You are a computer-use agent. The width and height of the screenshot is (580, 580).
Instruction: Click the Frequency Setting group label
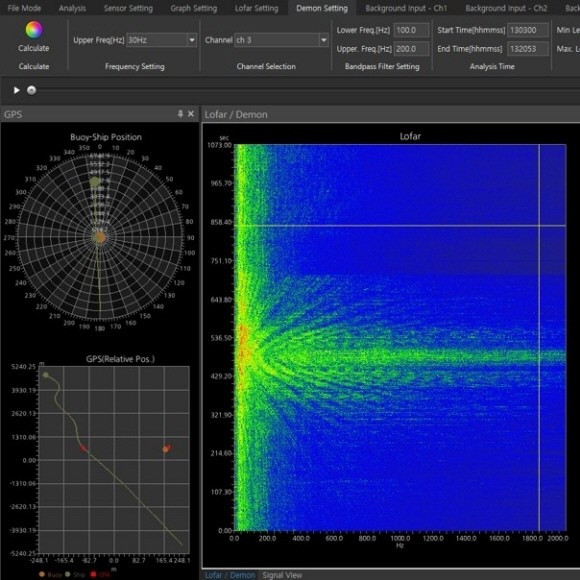[x=135, y=67]
